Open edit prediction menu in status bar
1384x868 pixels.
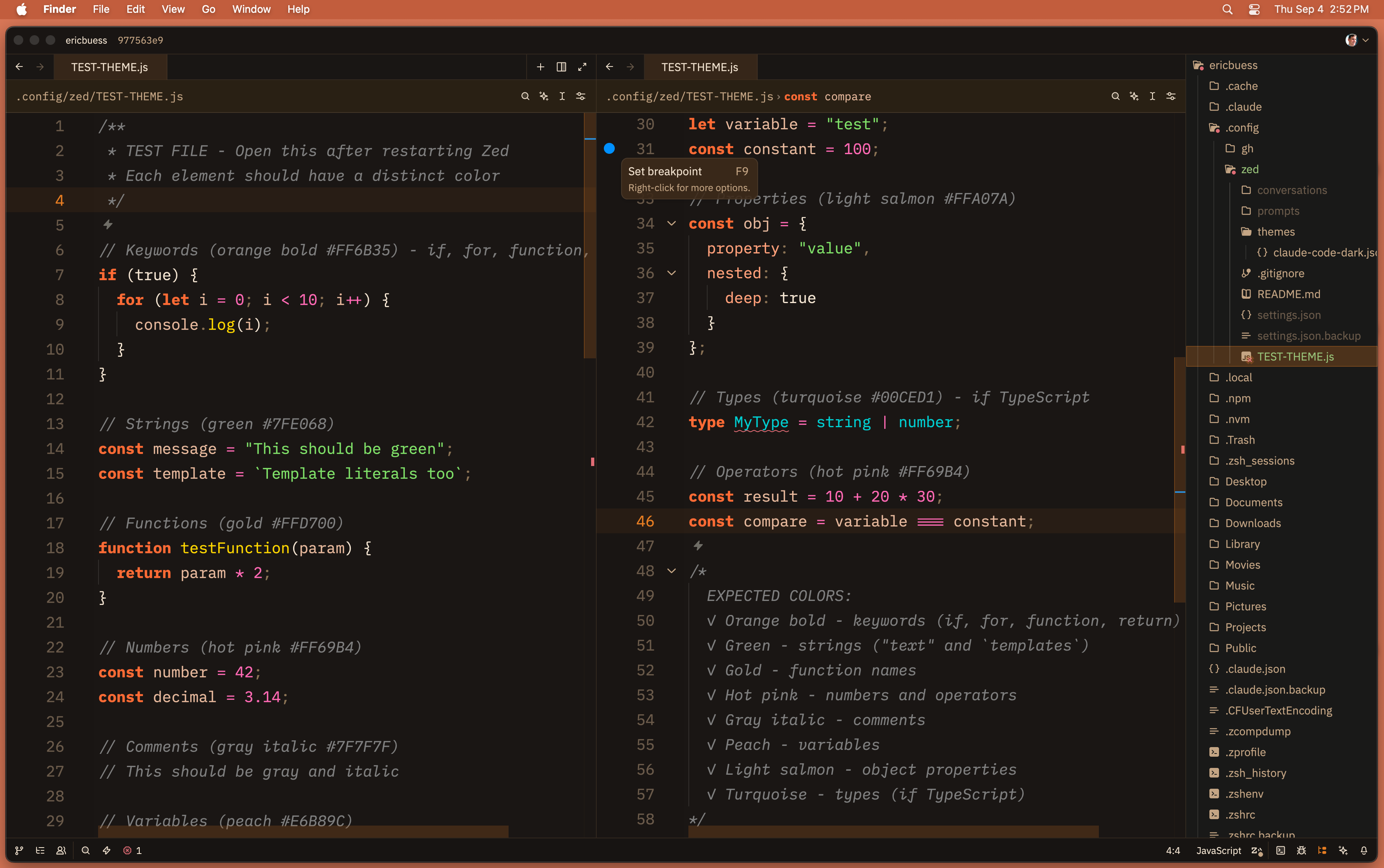pyautogui.click(x=1257, y=851)
